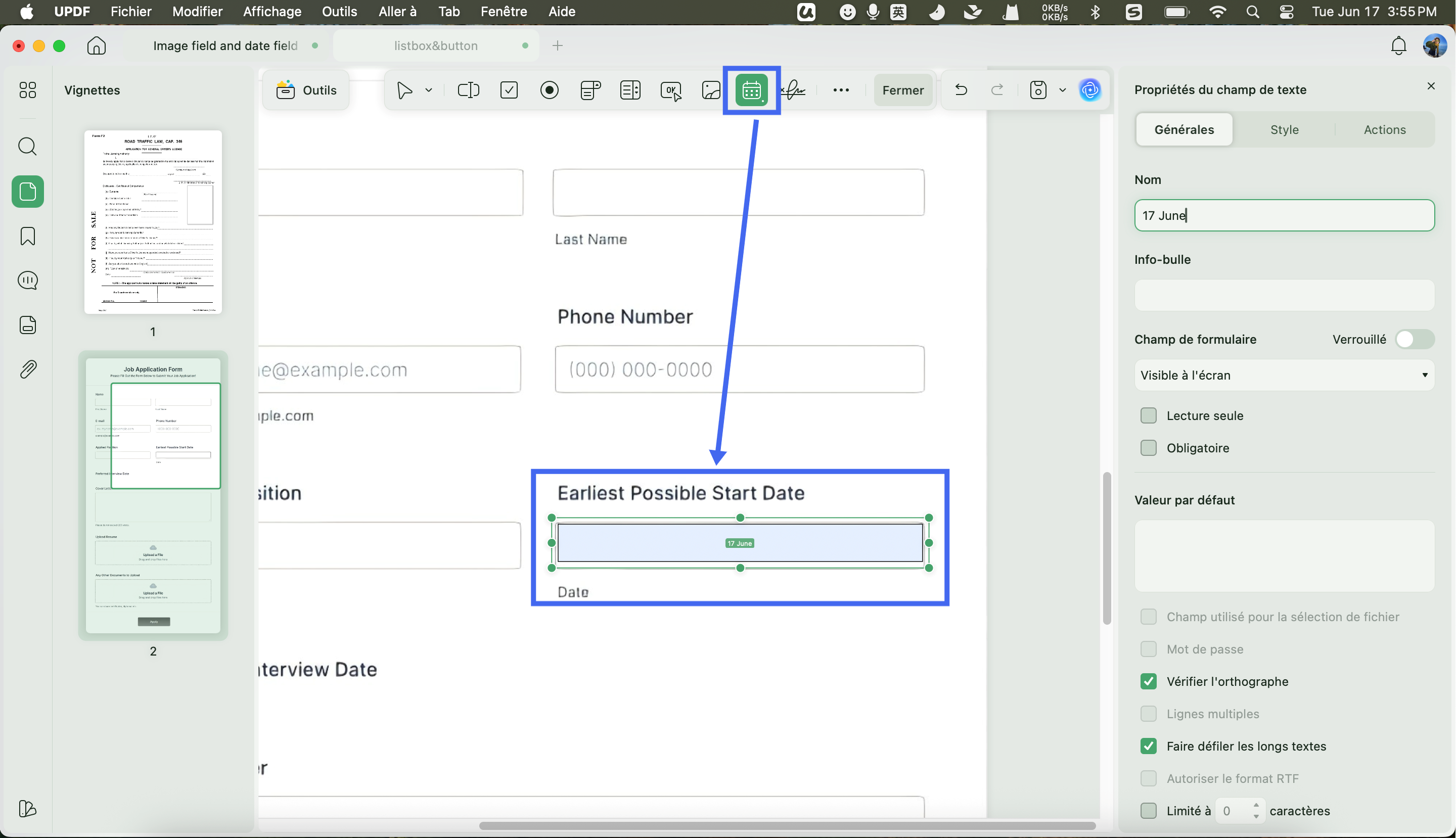Open attachments paperclip panel
This screenshot has width=1456, height=838.
tap(28, 369)
